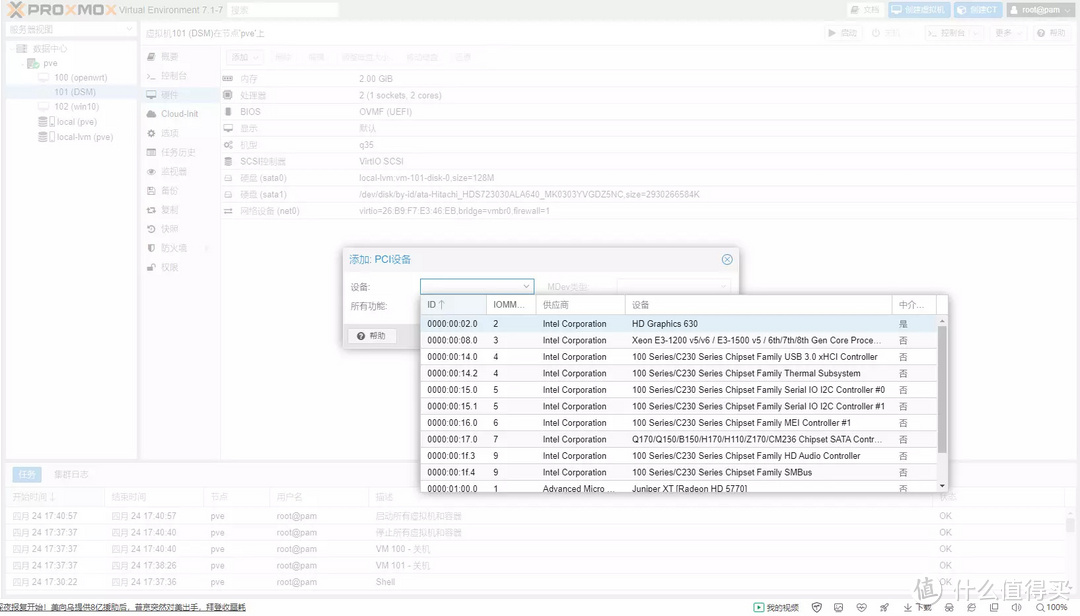Click the 帮助 help button in toolbar
1080x616 pixels.
pos(1052,33)
